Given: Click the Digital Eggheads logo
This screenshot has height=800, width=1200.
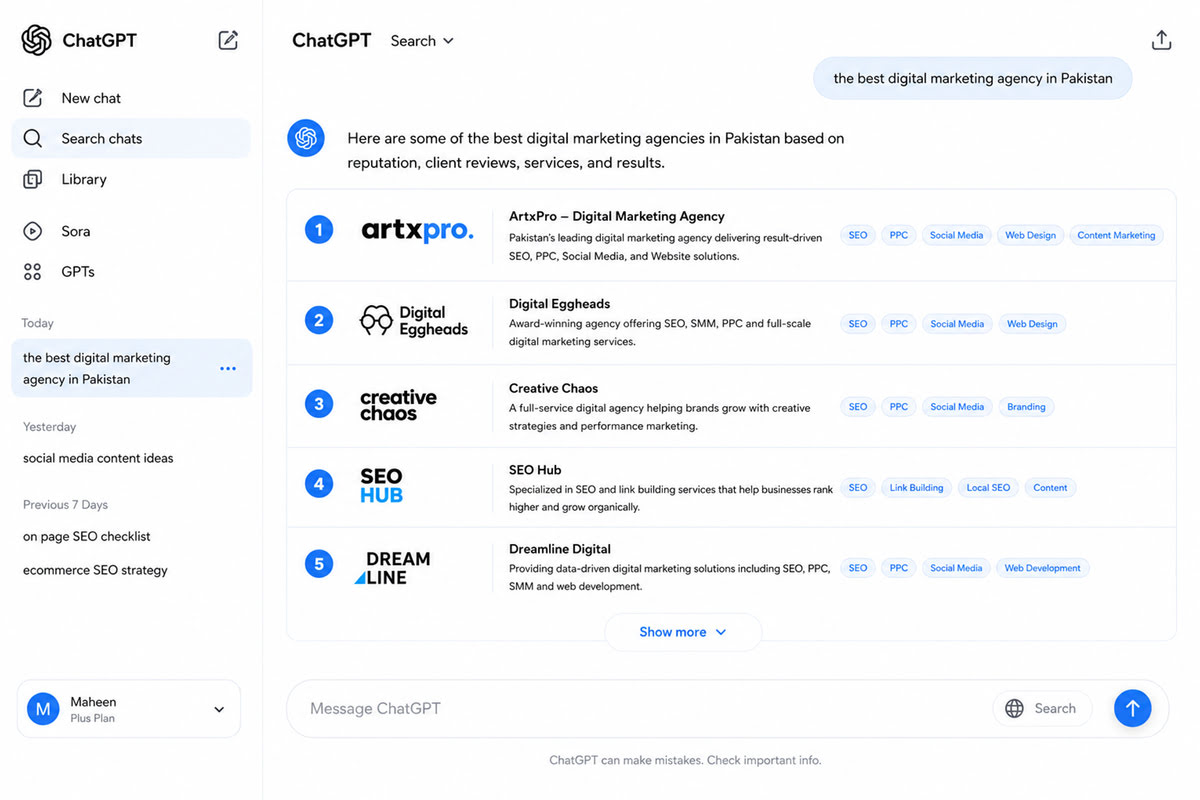Looking at the screenshot, I should (414, 320).
